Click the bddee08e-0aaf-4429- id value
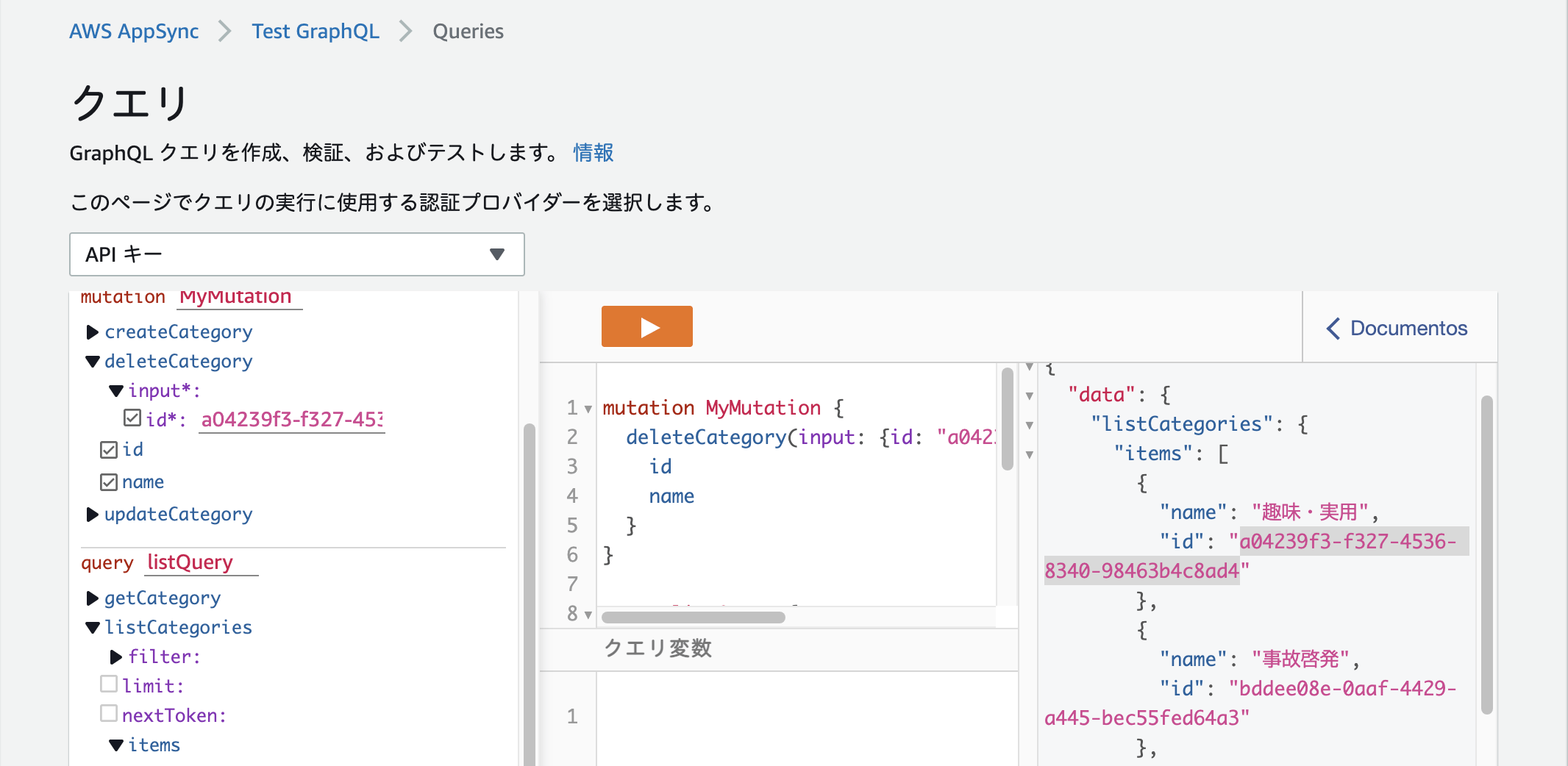 1347,689
